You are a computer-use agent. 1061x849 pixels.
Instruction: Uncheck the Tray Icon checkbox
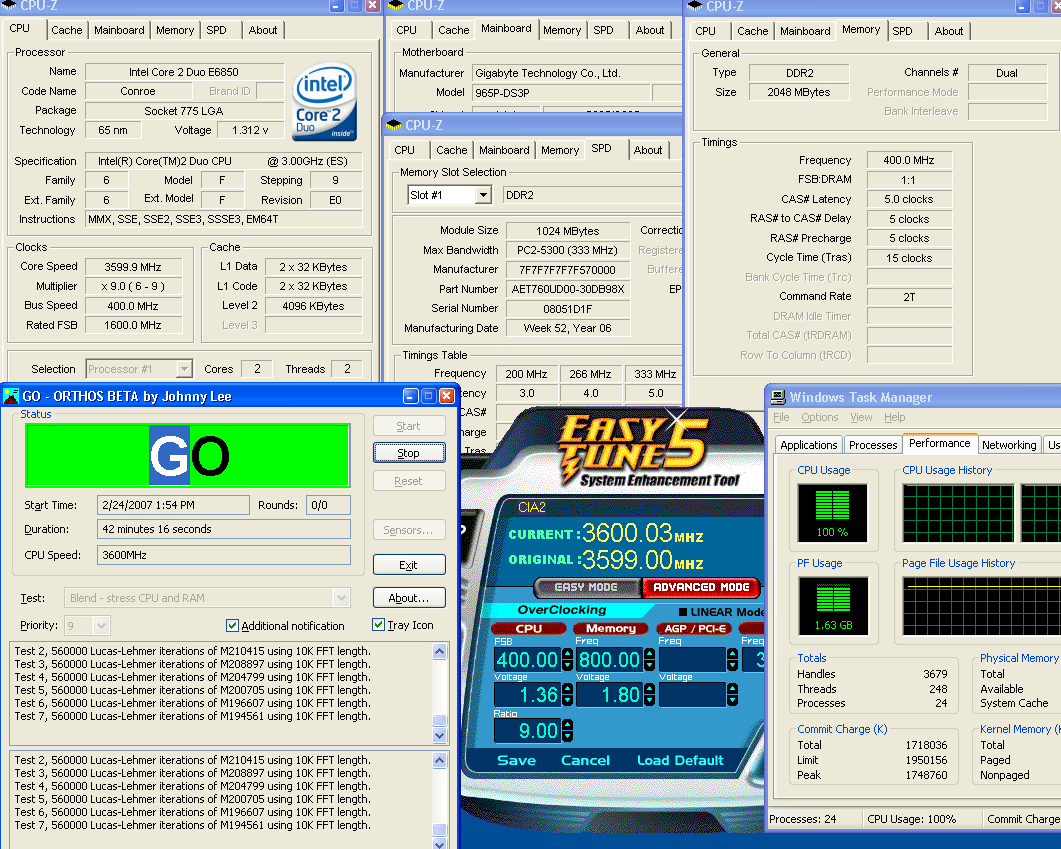(x=378, y=626)
